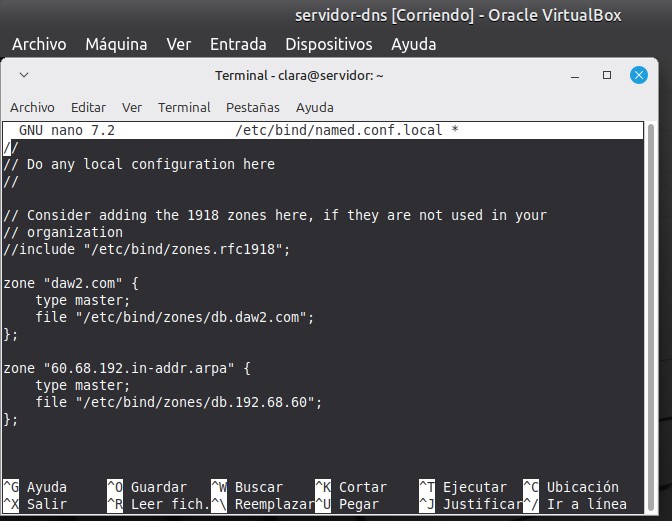Open the terminal window menu chevron

coord(24,75)
